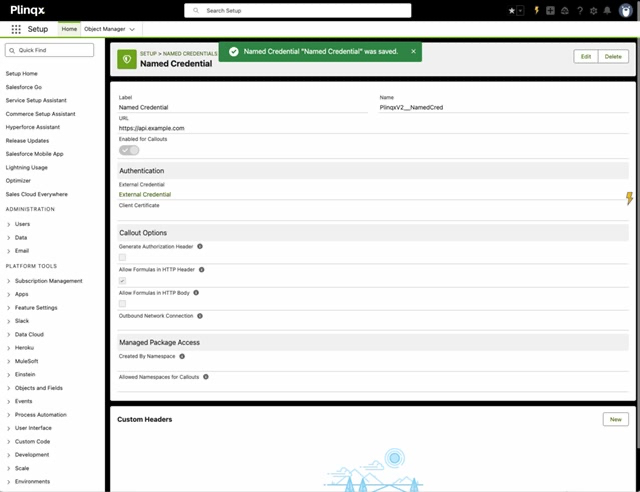Click New in Custom Headers
640x492 pixels.
coord(616,419)
